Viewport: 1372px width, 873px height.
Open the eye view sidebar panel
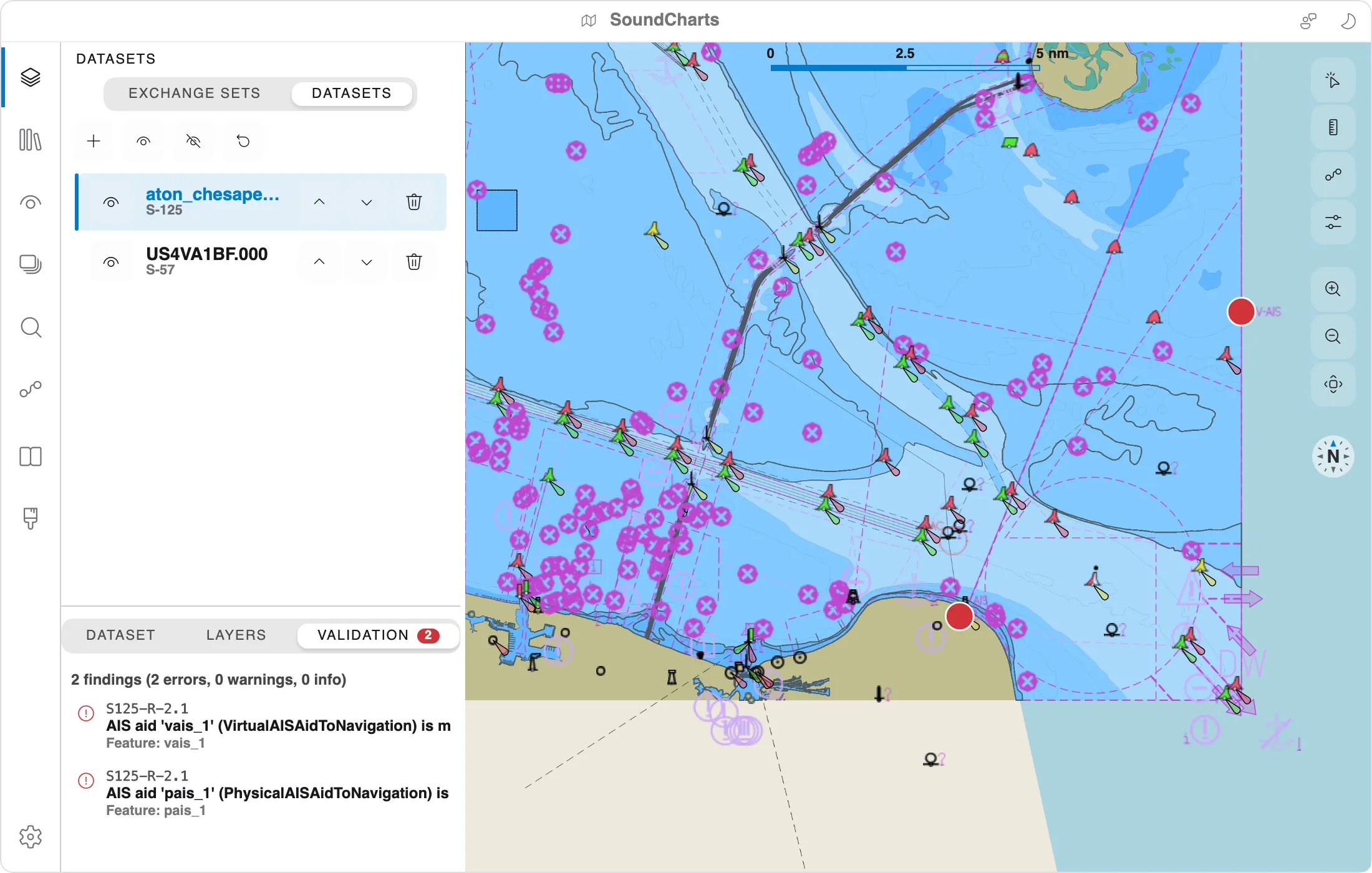31,202
